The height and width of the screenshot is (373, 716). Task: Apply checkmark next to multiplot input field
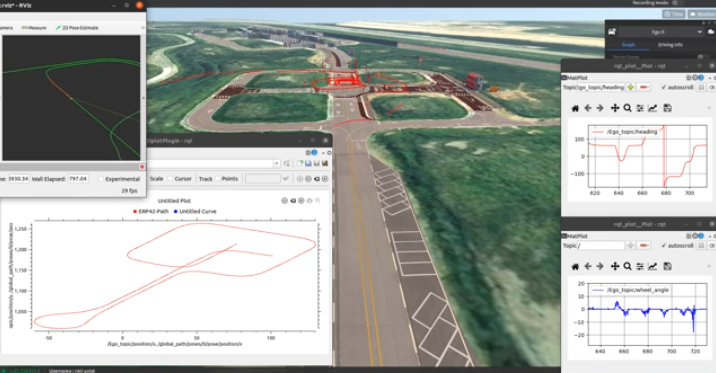click(286, 179)
